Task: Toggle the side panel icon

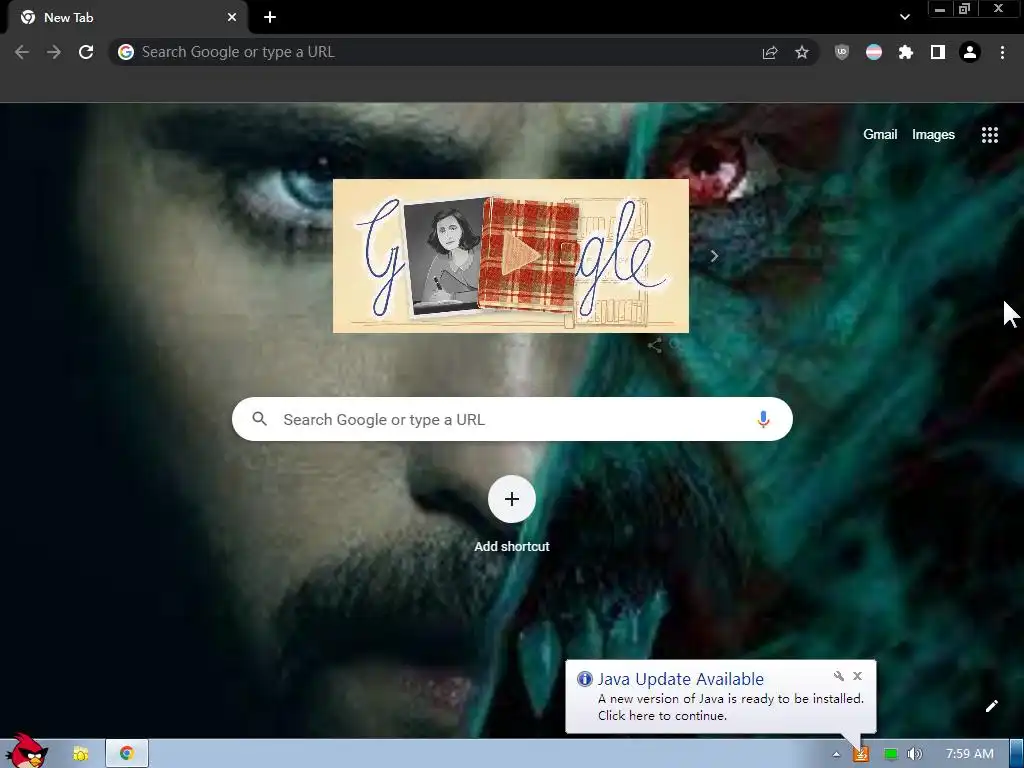Action: (938, 52)
